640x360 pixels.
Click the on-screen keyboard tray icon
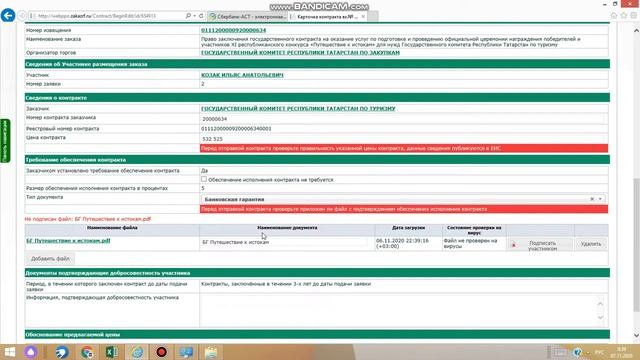560,352
